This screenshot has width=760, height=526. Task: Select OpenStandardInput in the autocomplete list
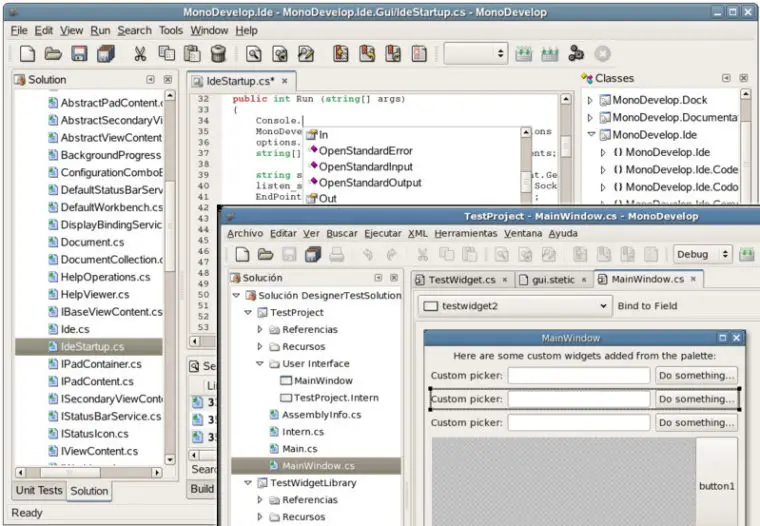[365, 167]
